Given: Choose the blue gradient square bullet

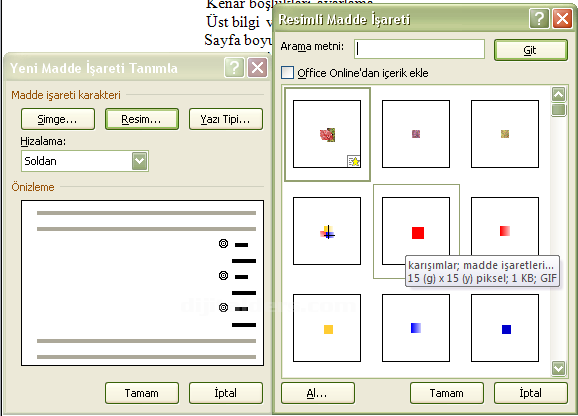Looking at the screenshot, I should coord(416,328).
